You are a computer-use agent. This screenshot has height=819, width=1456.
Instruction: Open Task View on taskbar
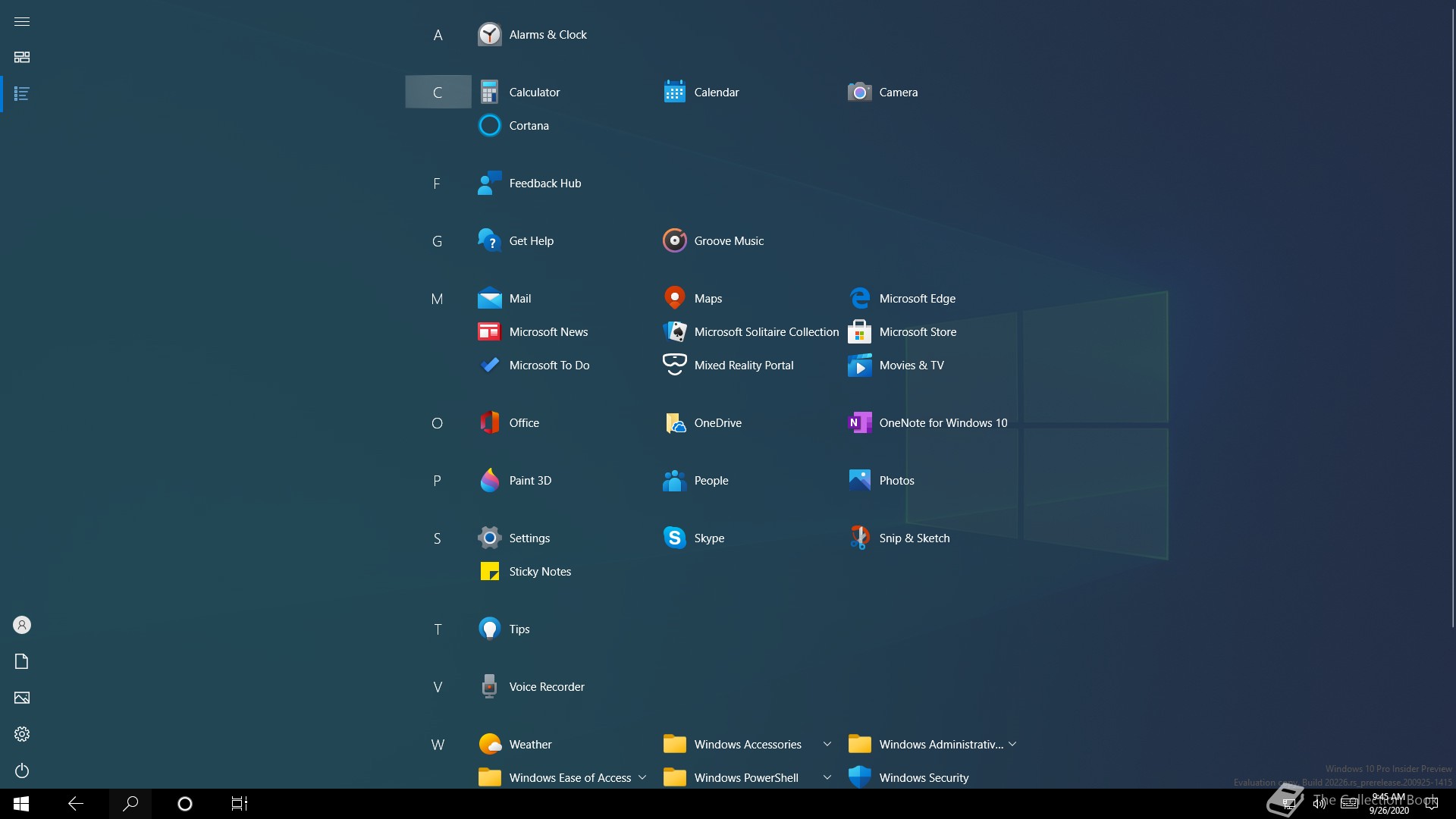[240, 804]
